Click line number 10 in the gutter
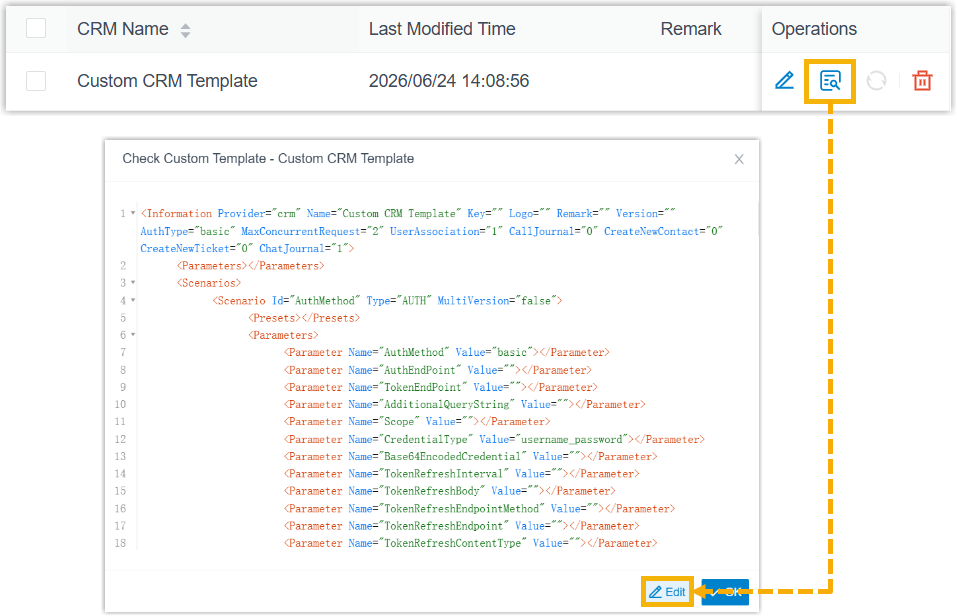This screenshot has width=957, height=616. tap(120, 404)
